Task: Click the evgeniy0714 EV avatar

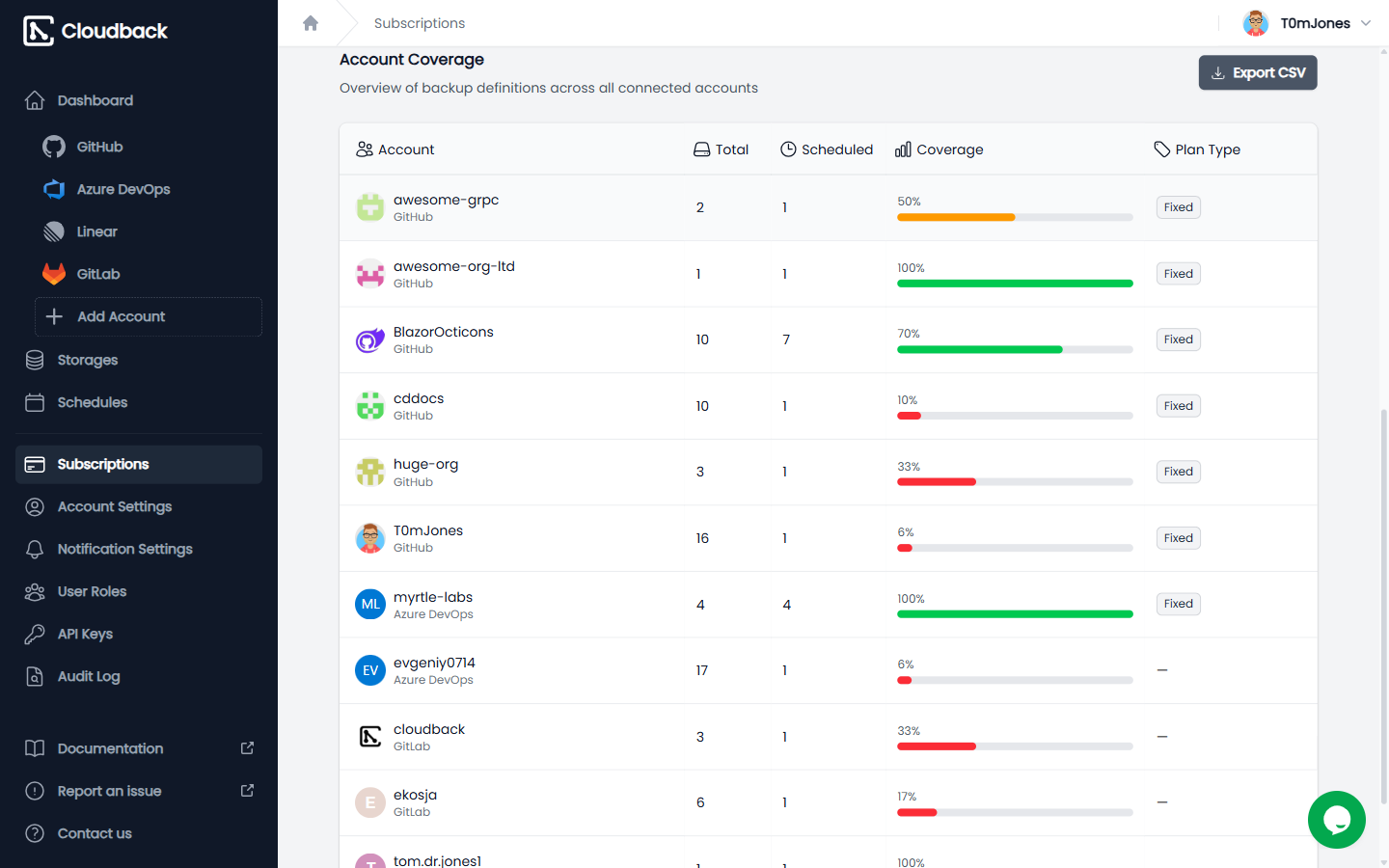Action: point(370,670)
